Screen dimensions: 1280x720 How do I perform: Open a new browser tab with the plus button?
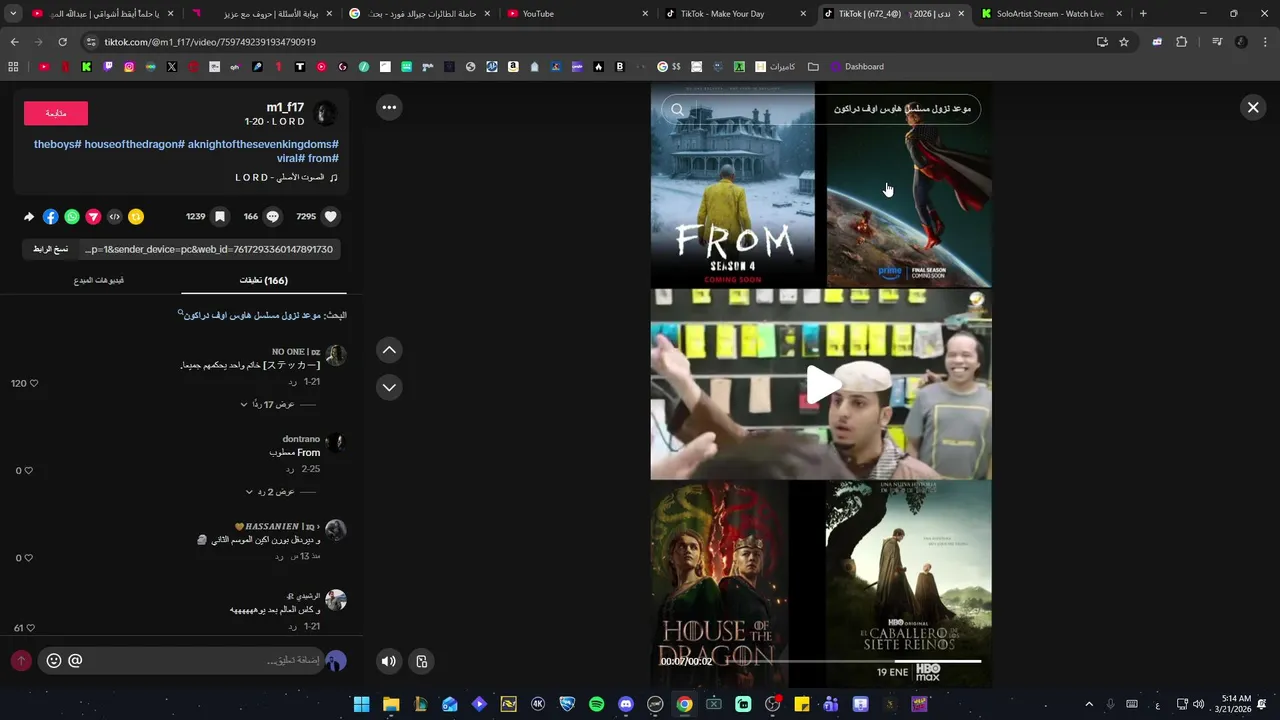click(x=1143, y=14)
